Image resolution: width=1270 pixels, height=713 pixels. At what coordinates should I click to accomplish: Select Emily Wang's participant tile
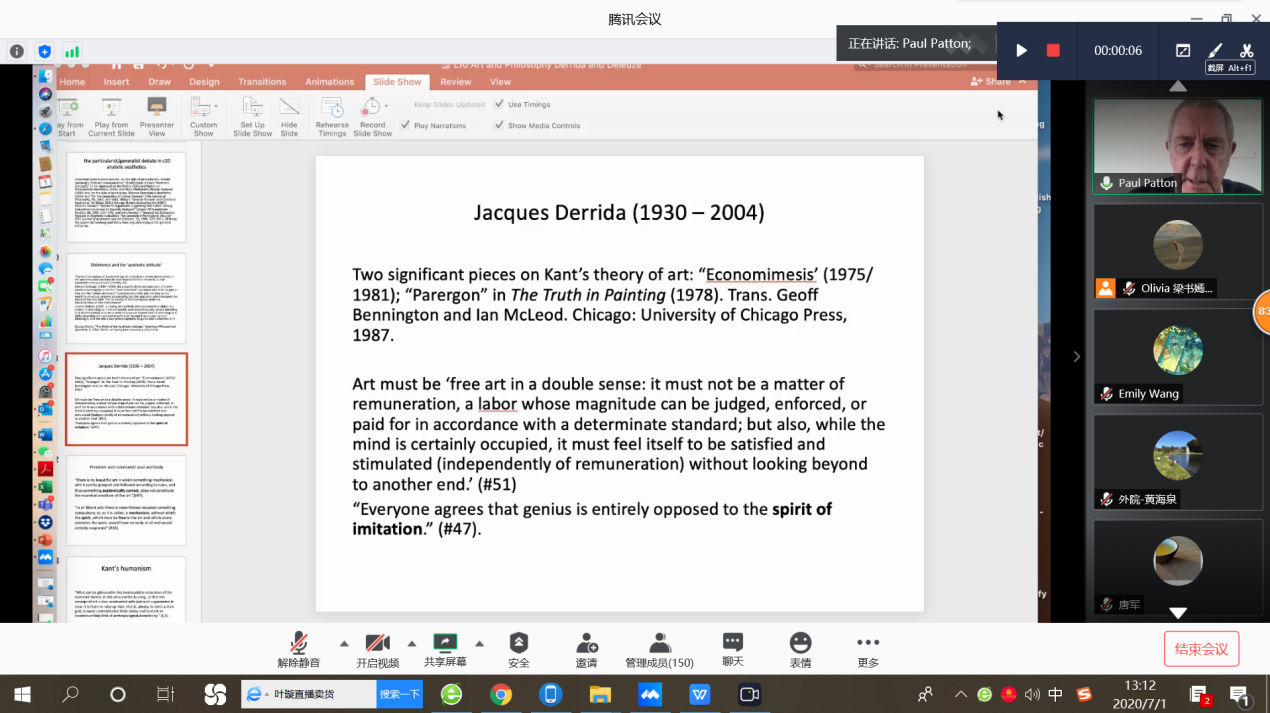(x=1178, y=356)
